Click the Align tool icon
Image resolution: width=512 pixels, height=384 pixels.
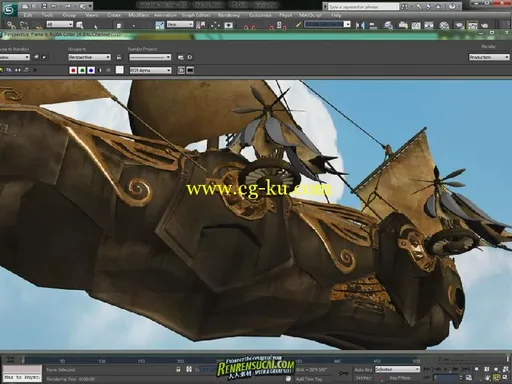point(373,25)
